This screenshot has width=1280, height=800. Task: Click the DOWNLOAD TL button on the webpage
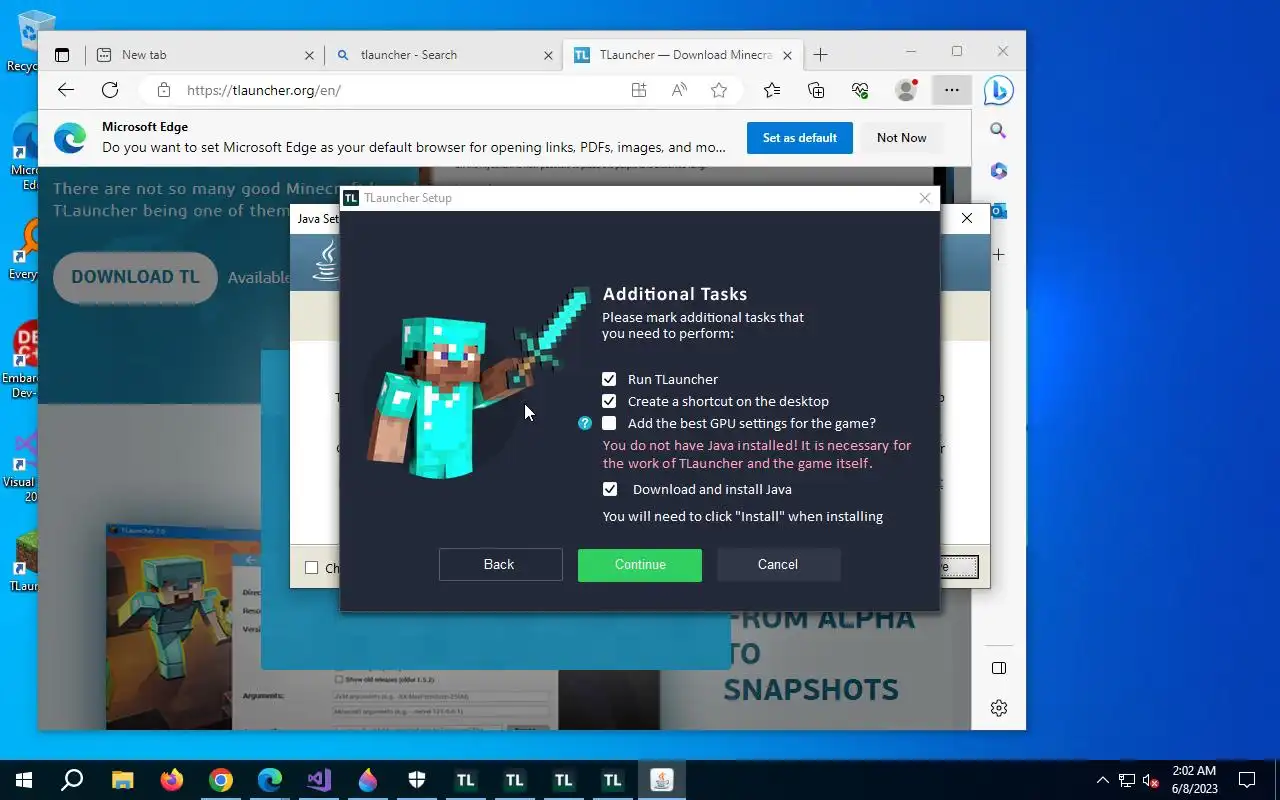click(135, 277)
